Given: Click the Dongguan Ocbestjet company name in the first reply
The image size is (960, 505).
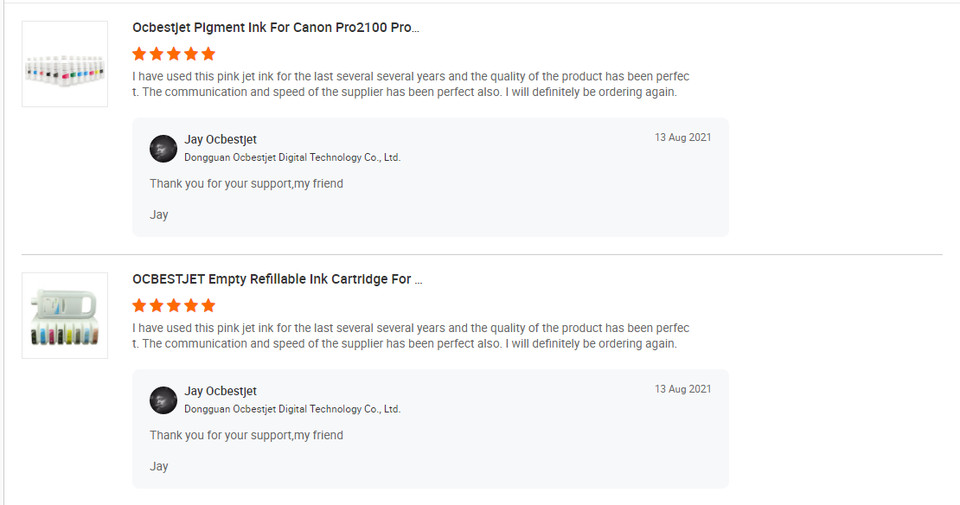Looking at the screenshot, I should [292, 158].
